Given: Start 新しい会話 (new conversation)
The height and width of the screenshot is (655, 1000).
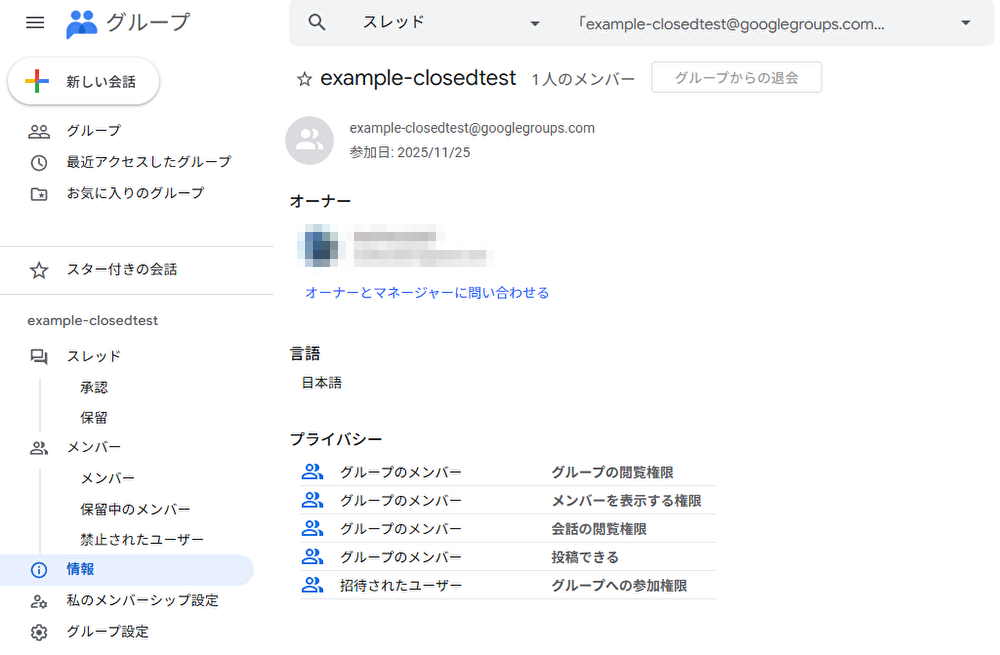Looking at the screenshot, I should click(84, 82).
